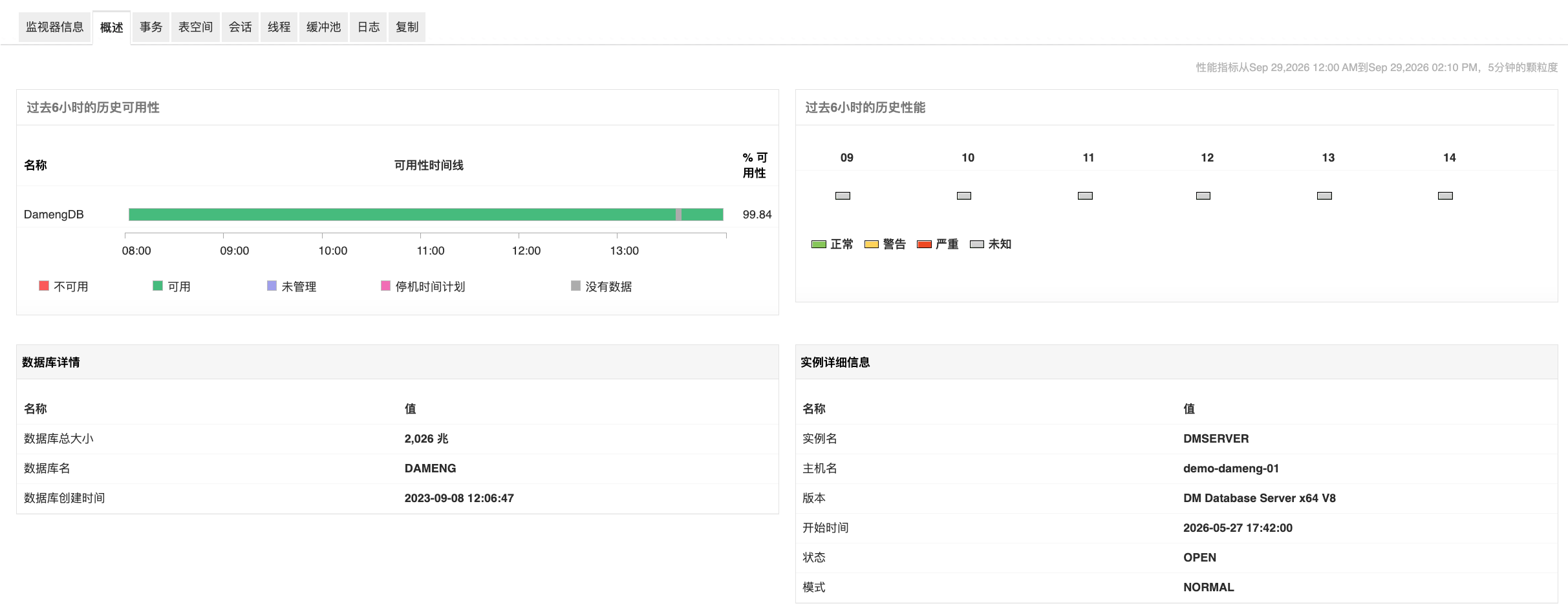
Task: Click the hour 10 performance status indicator
Action: click(x=964, y=196)
